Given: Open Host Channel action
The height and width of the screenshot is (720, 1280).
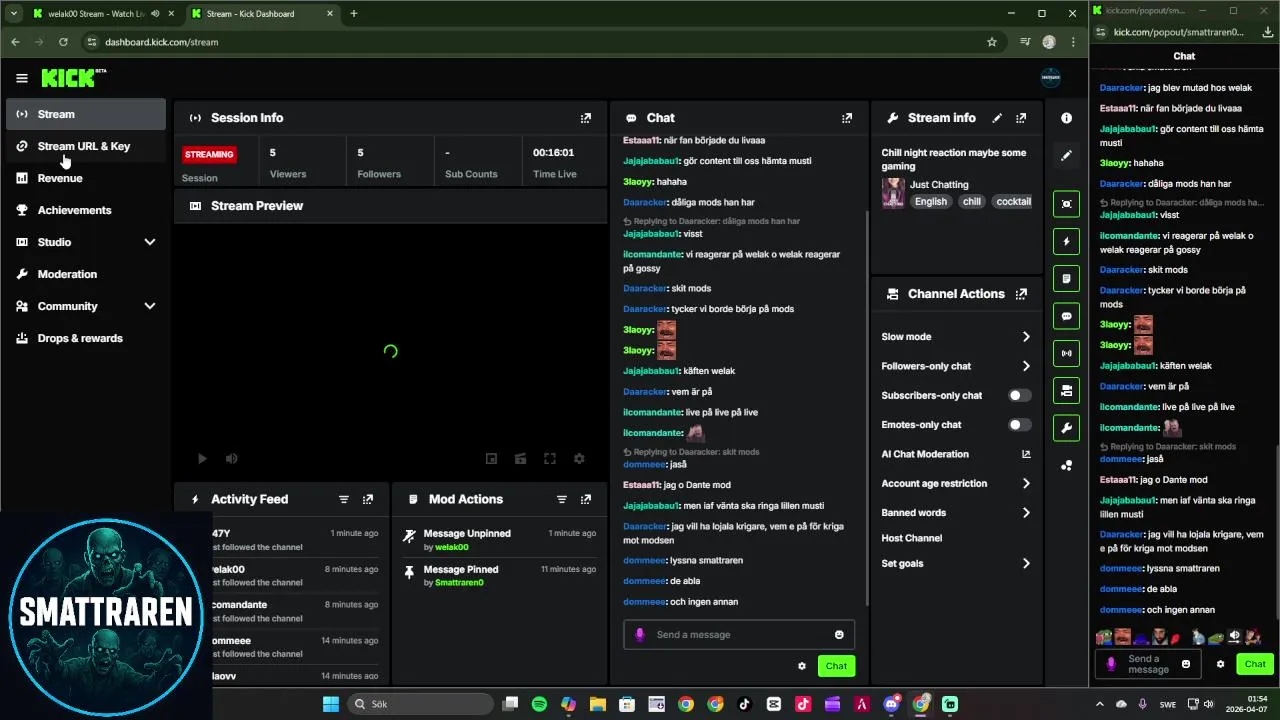Looking at the screenshot, I should [911, 538].
